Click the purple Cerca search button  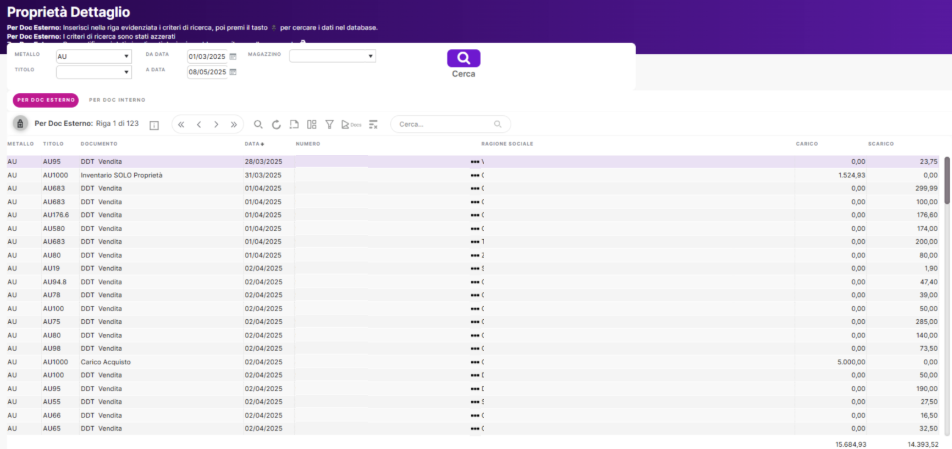pyautogui.click(x=463, y=58)
